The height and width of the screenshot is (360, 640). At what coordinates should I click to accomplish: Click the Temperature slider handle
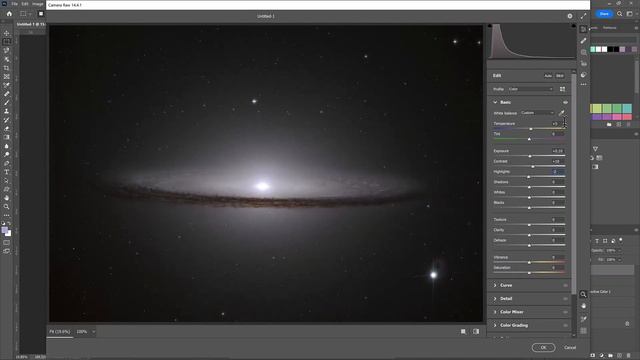tap(531, 129)
